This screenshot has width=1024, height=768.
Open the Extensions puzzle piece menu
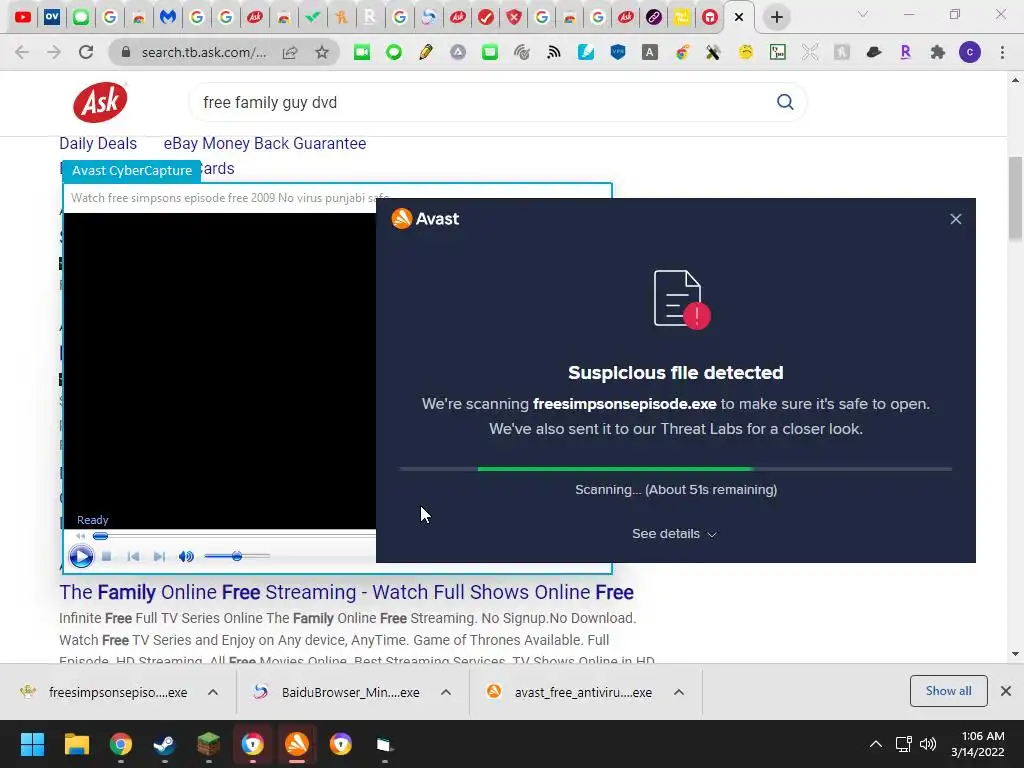click(938, 52)
